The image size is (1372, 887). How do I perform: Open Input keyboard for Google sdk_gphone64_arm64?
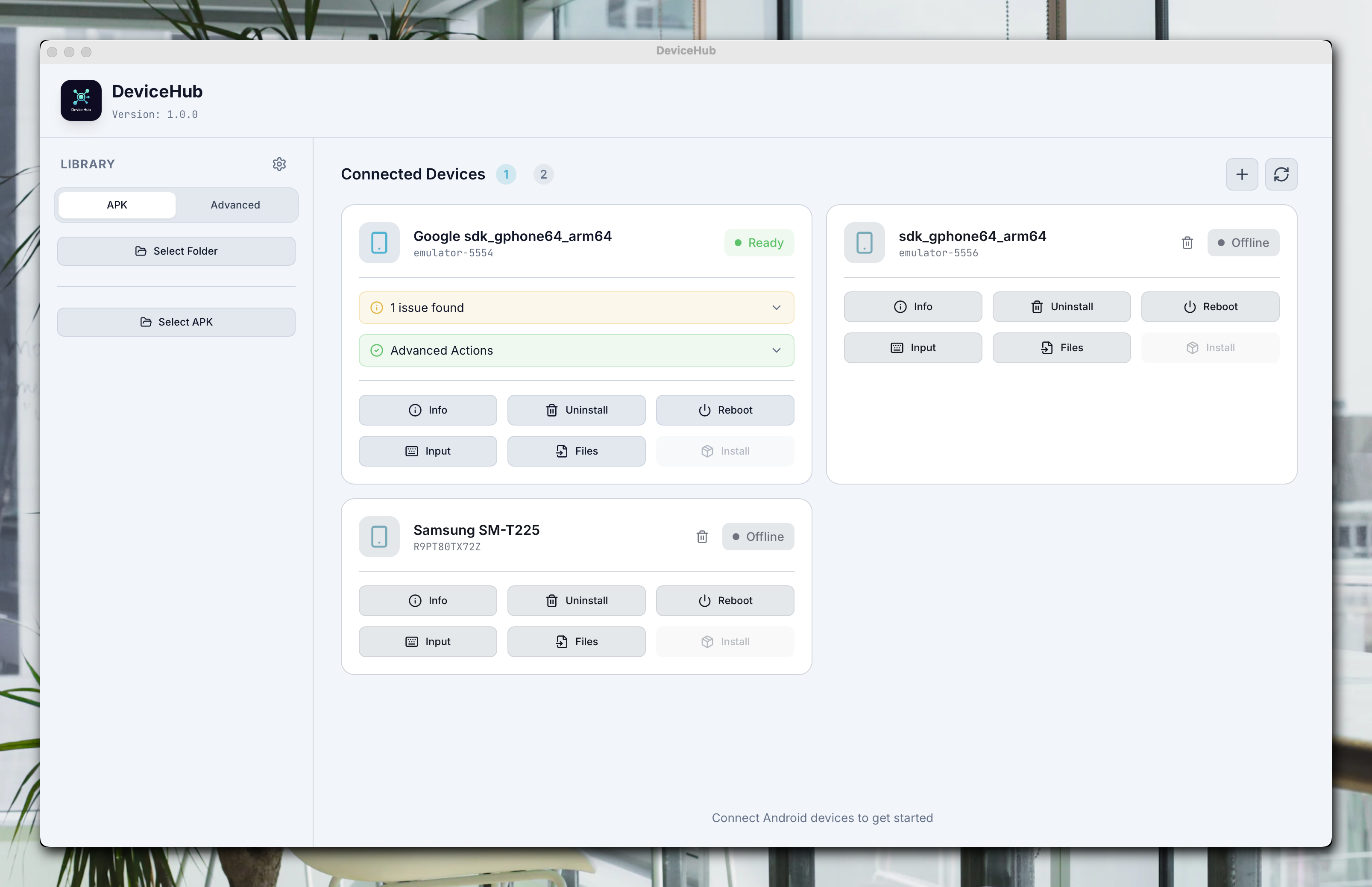point(427,451)
